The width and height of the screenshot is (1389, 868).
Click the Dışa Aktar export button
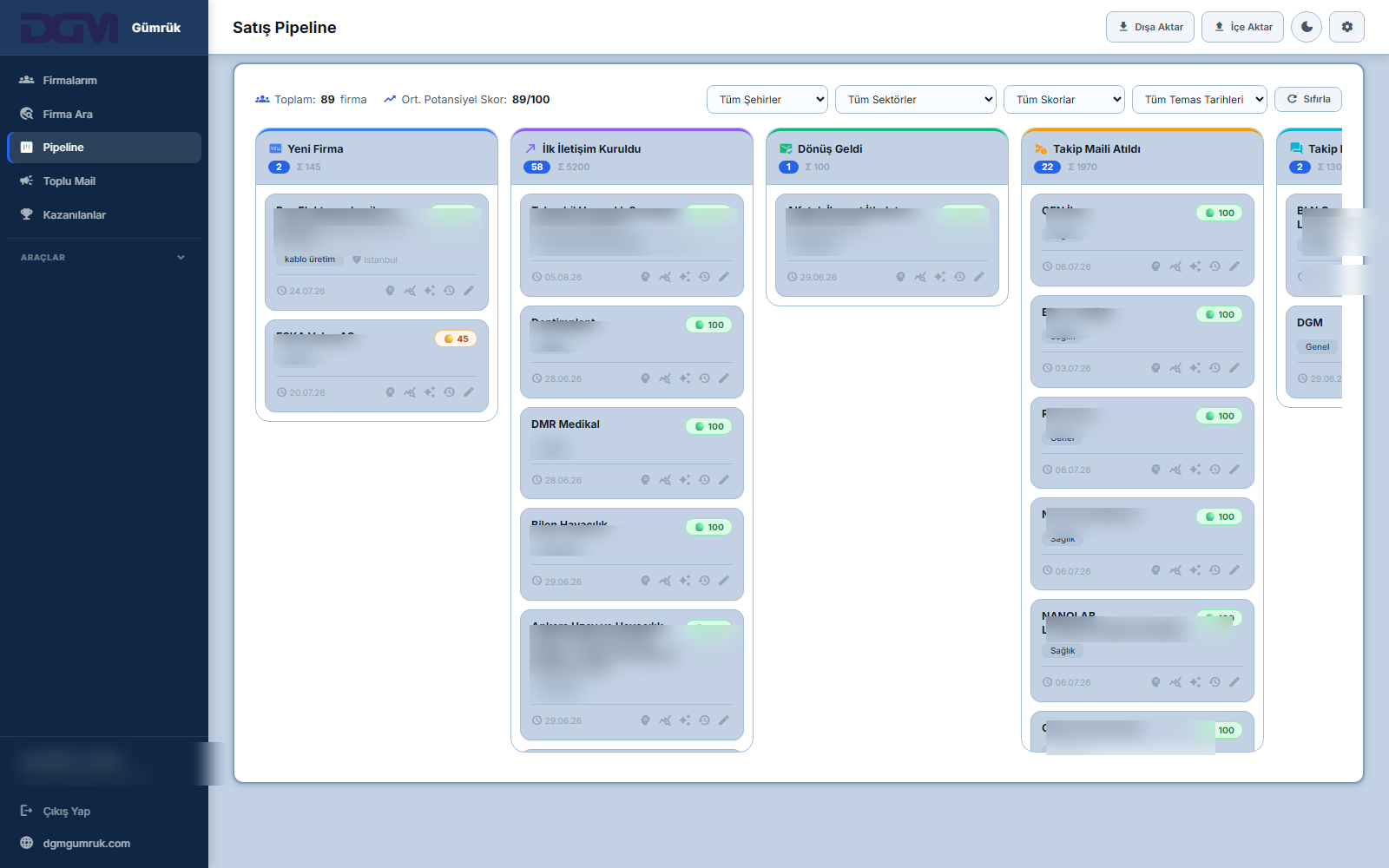(x=1150, y=27)
